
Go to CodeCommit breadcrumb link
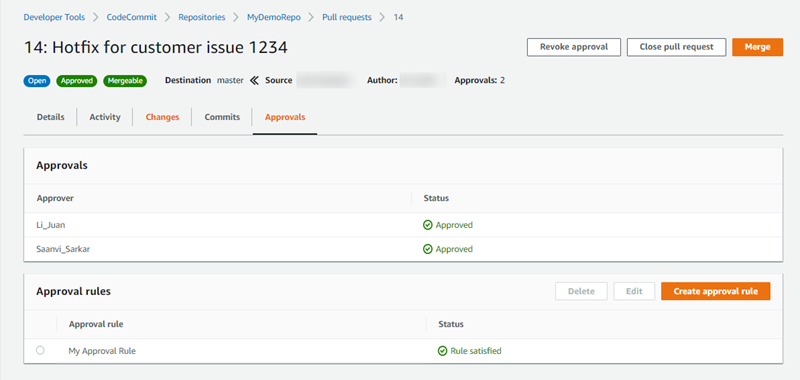[132, 17]
